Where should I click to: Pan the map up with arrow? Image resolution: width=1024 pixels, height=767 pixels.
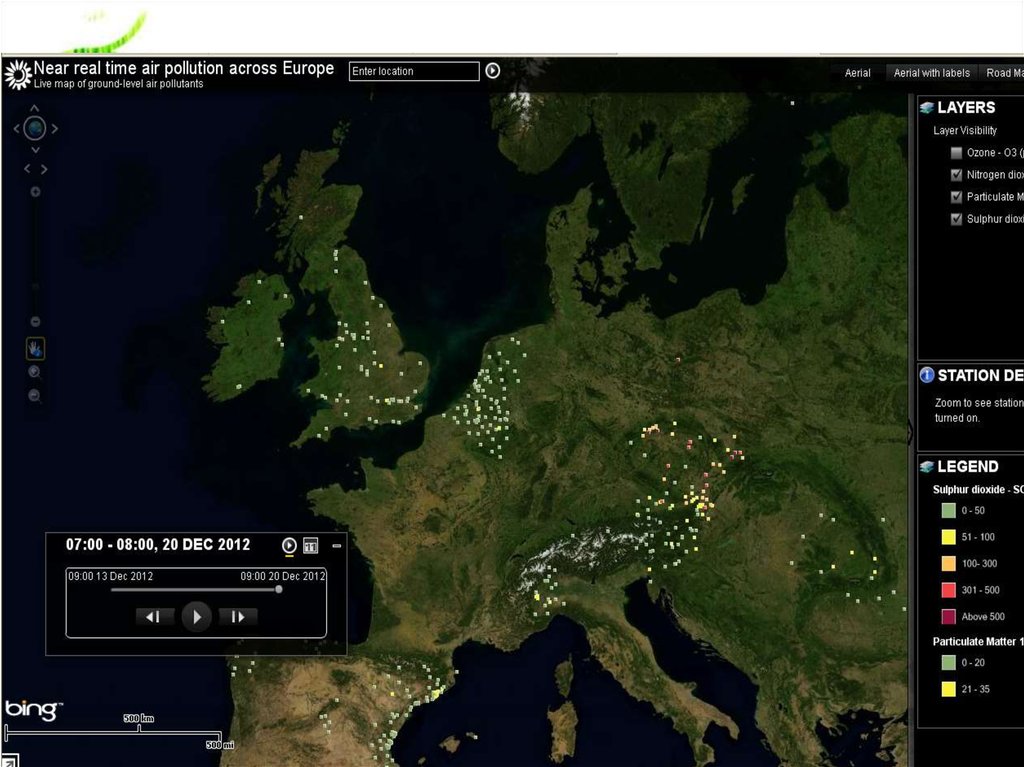pos(35,107)
